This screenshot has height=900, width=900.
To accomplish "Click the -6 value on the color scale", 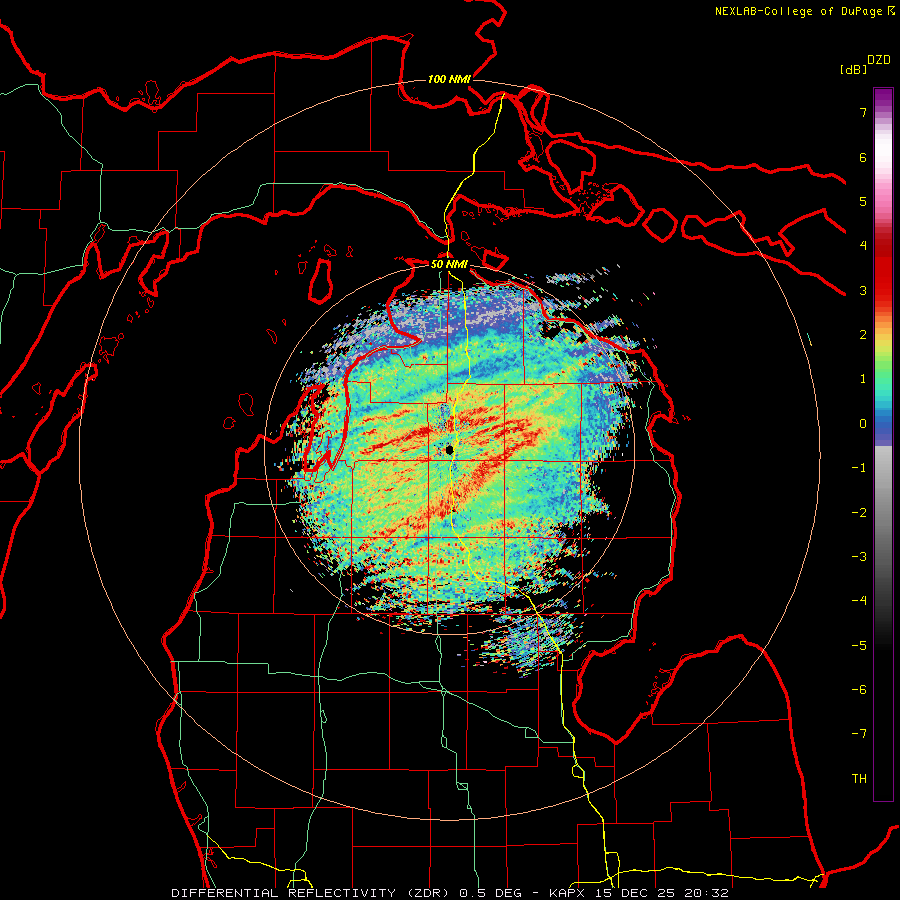I will pyautogui.click(x=859, y=690).
